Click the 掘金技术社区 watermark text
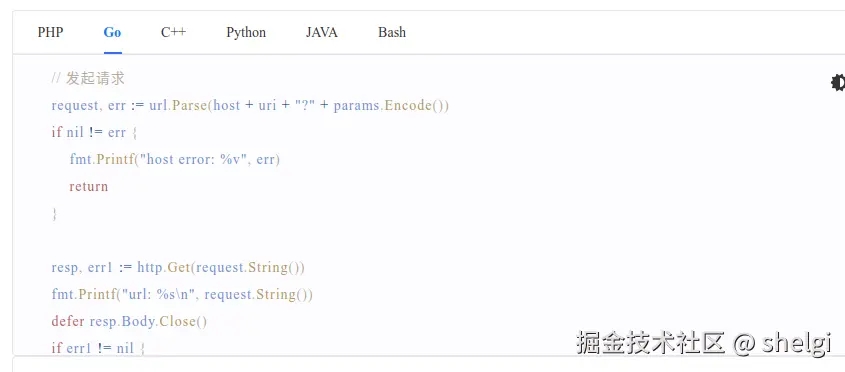 pos(650,343)
